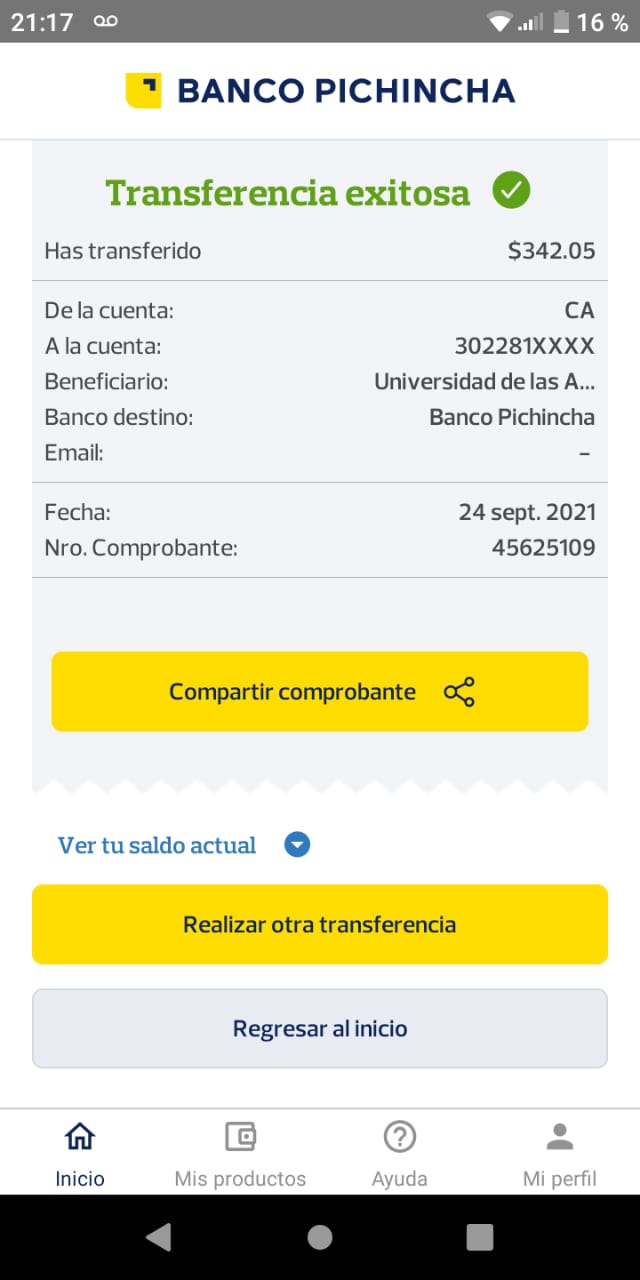Expand the saldo actual blue arrow

click(x=297, y=845)
